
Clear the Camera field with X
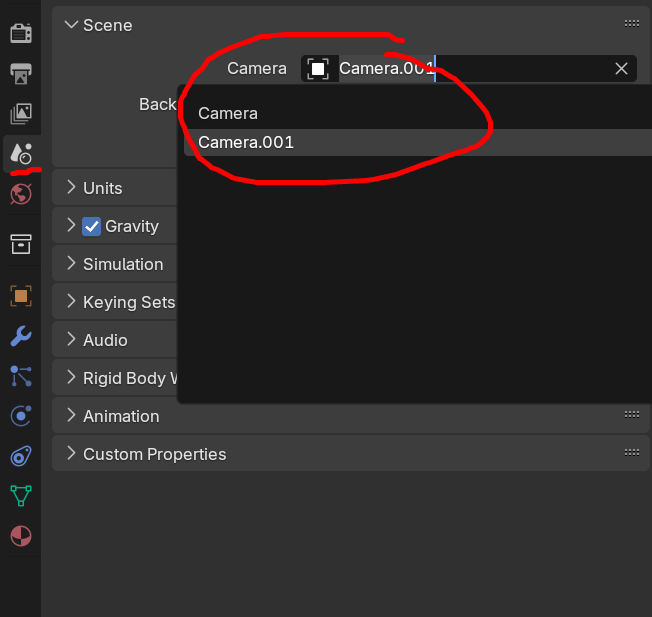(x=621, y=69)
